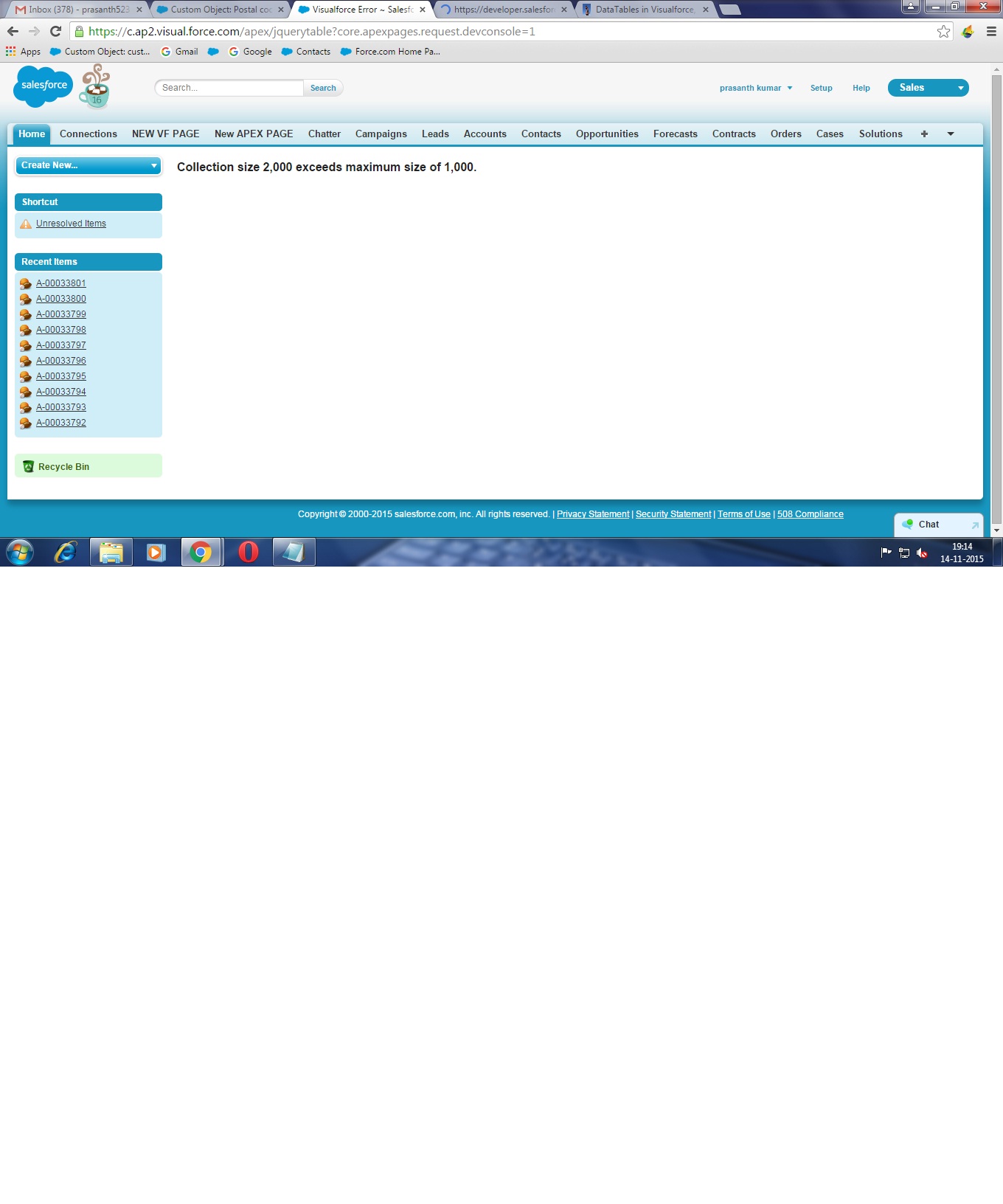This screenshot has width=1003, height=1204.
Task: Reload the page with the refresh icon
Action: click(55, 31)
